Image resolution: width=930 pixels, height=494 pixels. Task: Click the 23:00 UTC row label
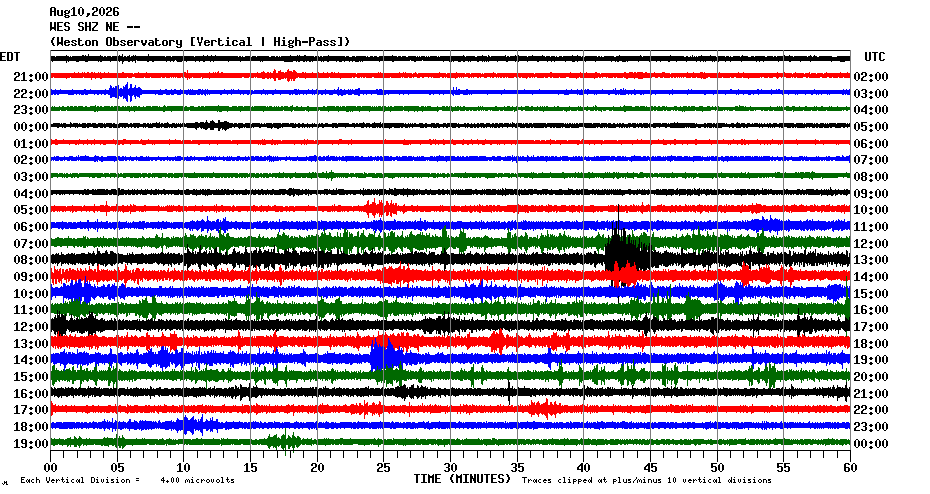(871, 427)
